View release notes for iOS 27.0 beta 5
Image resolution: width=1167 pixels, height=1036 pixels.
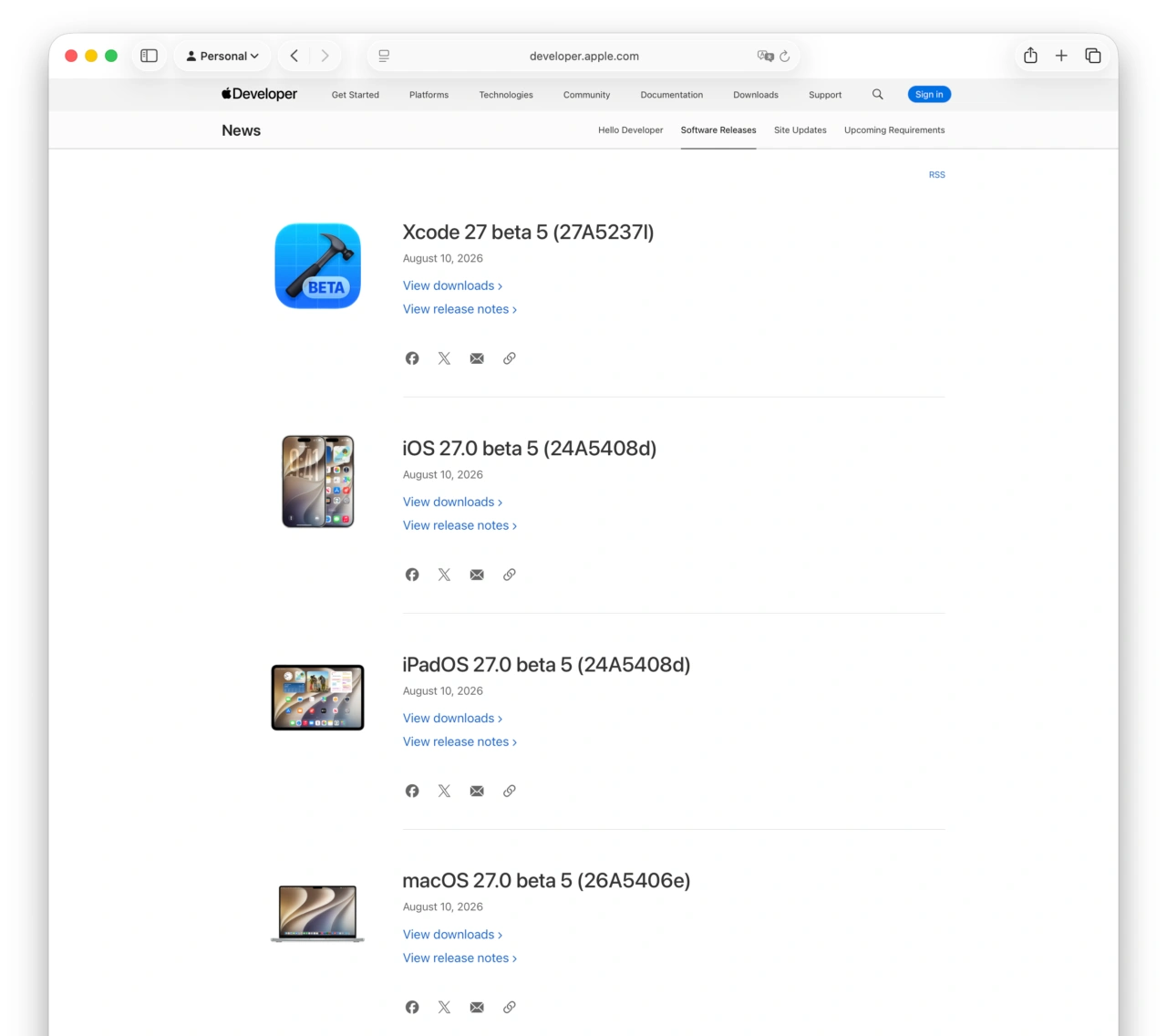[460, 525]
